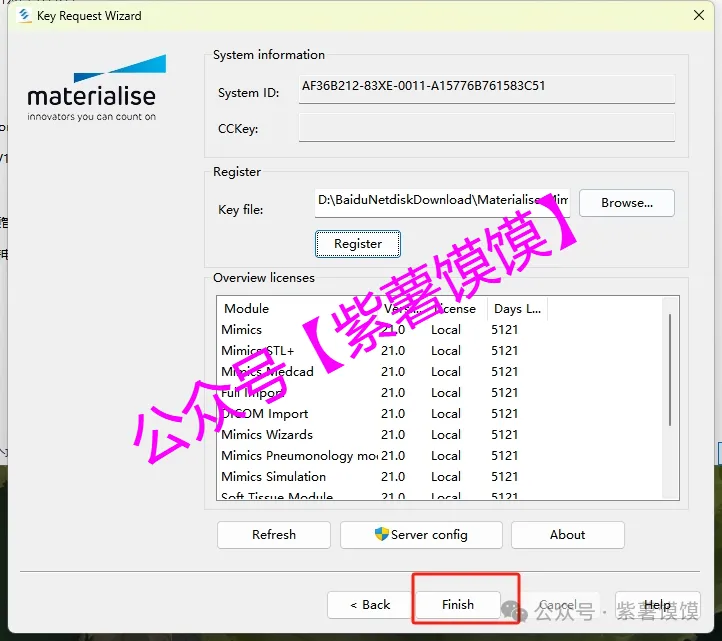Click inside the Key file path field

(x=442, y=201)
